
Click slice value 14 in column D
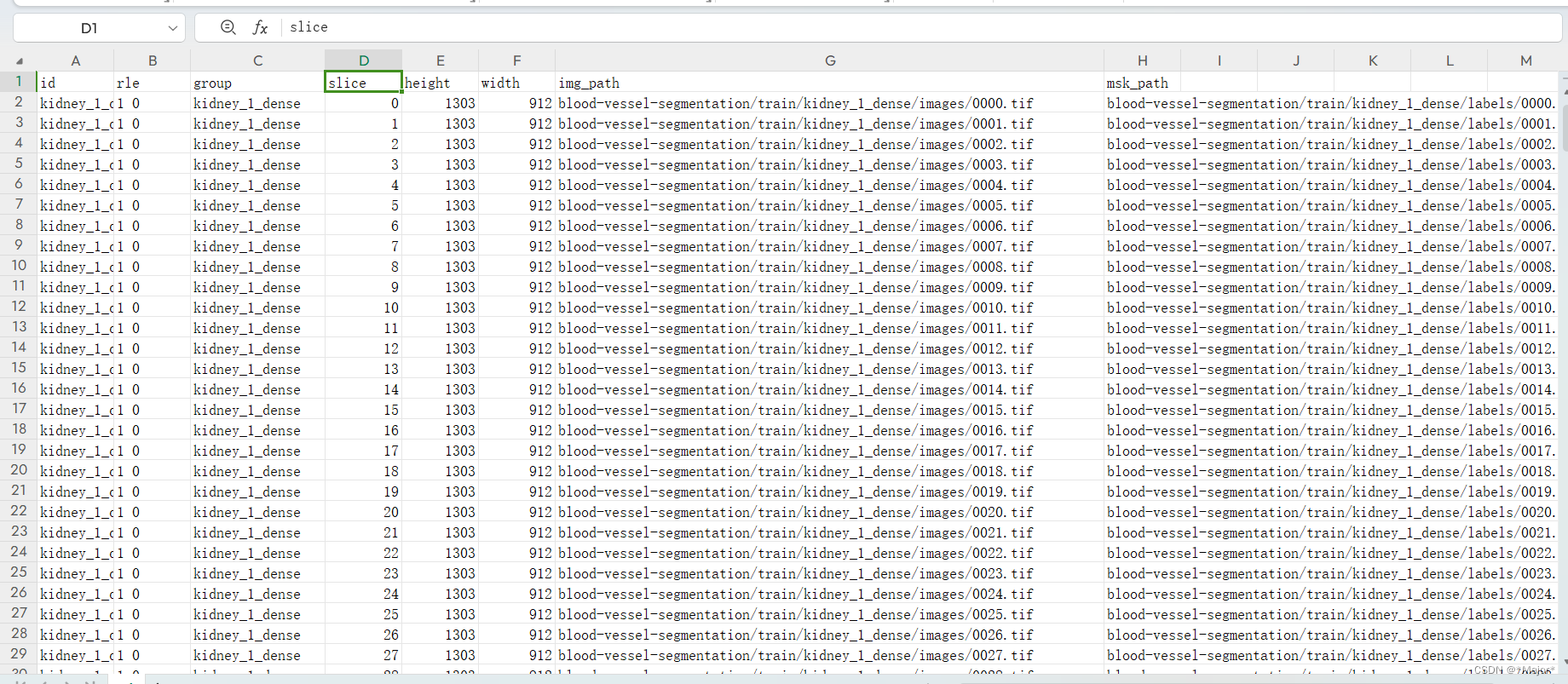363,389
